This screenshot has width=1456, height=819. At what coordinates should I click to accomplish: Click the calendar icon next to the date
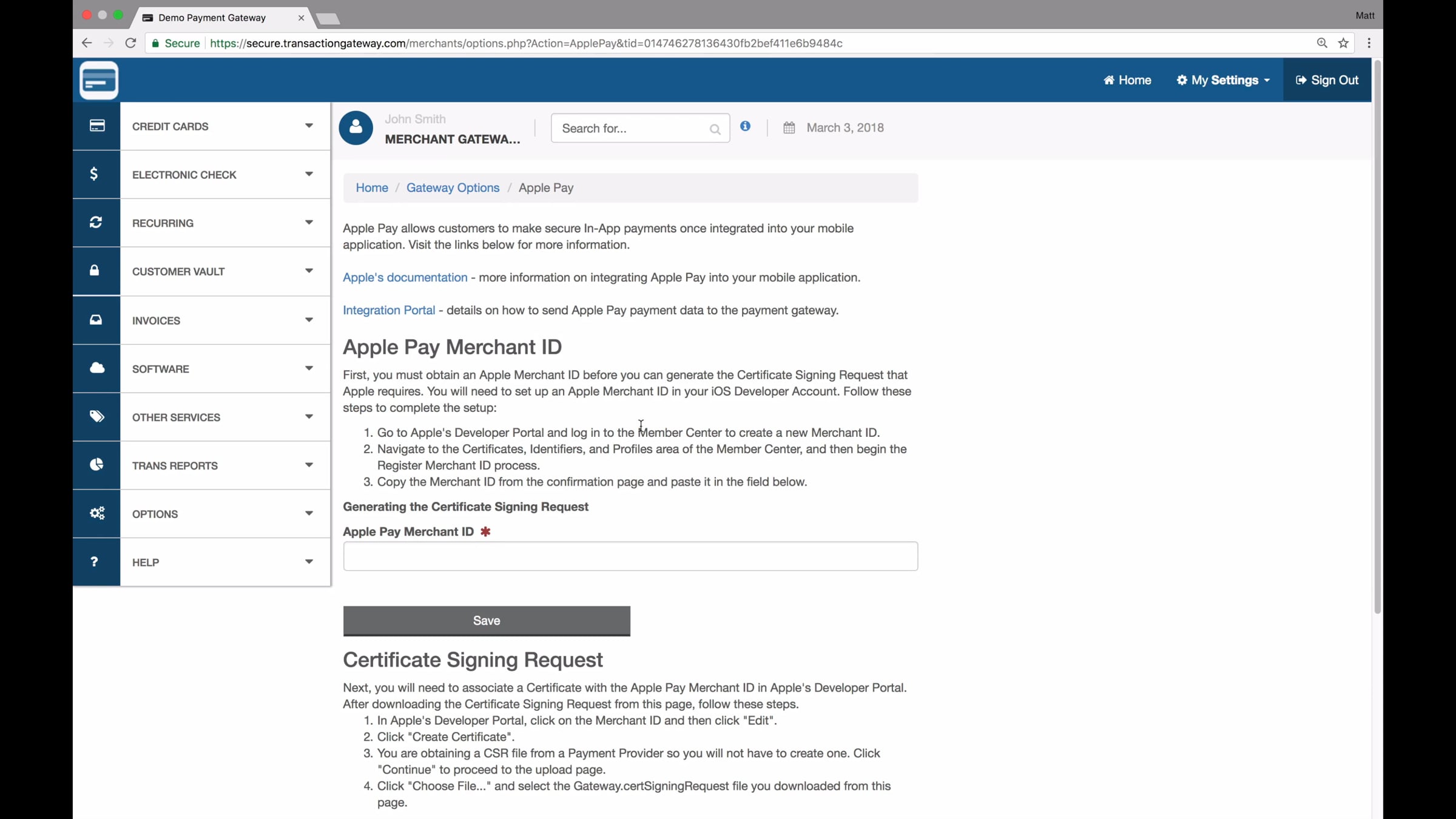(789, 128)
